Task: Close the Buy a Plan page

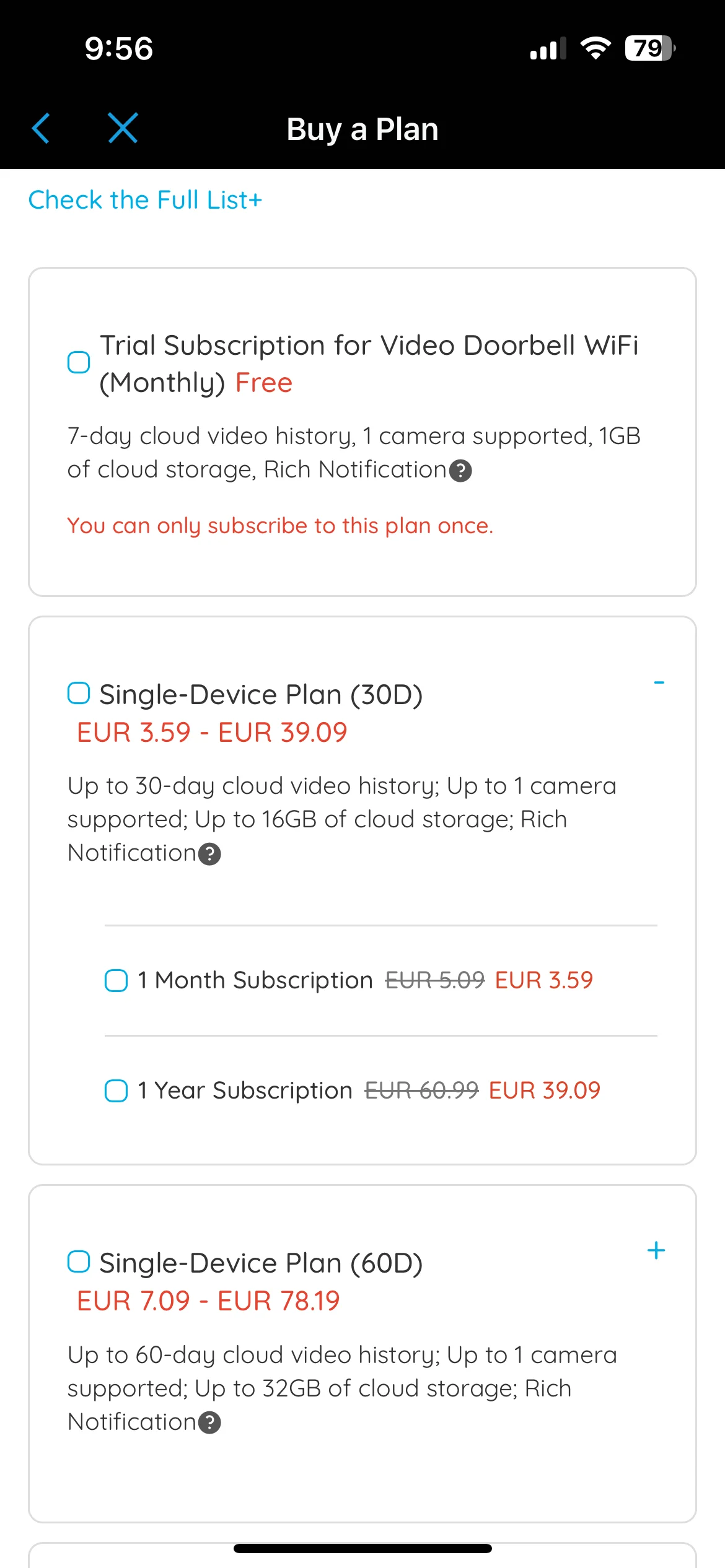Action: pos(123,128)
